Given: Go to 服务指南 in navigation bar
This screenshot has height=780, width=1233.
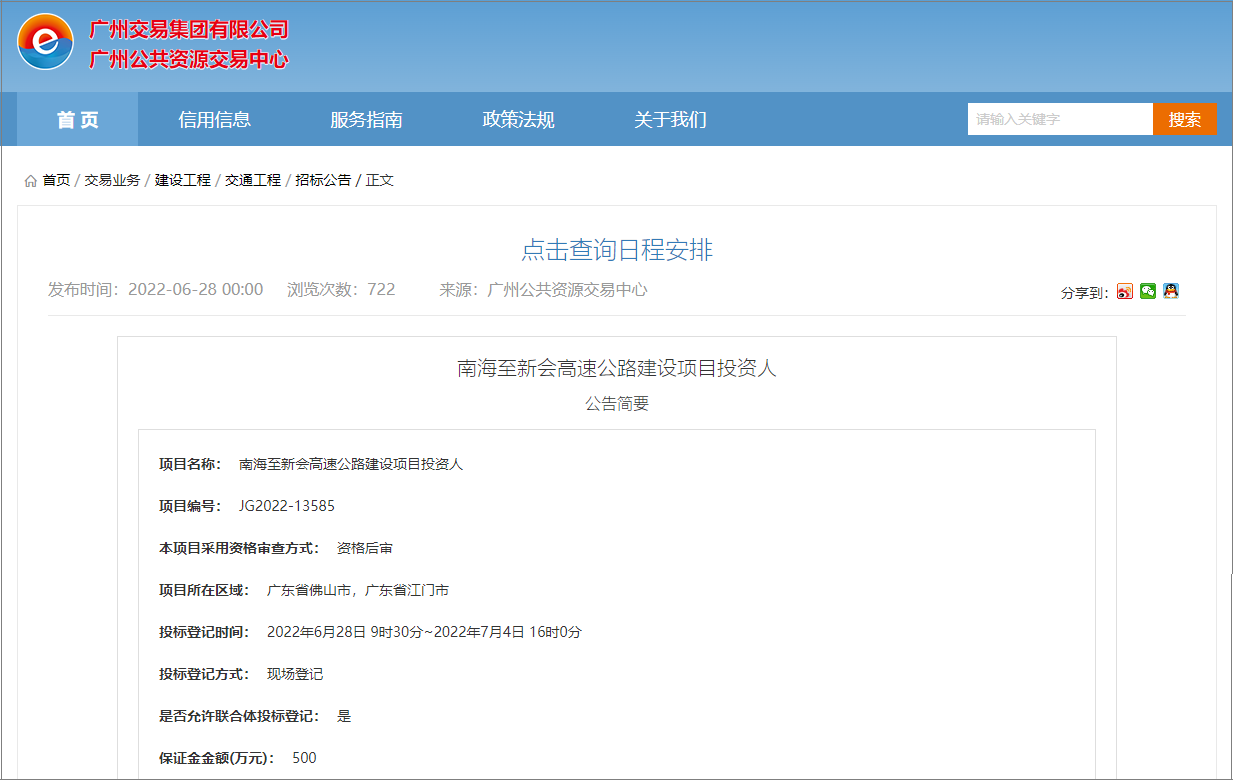Looking at the screenshot, I should tap(366, 120).
